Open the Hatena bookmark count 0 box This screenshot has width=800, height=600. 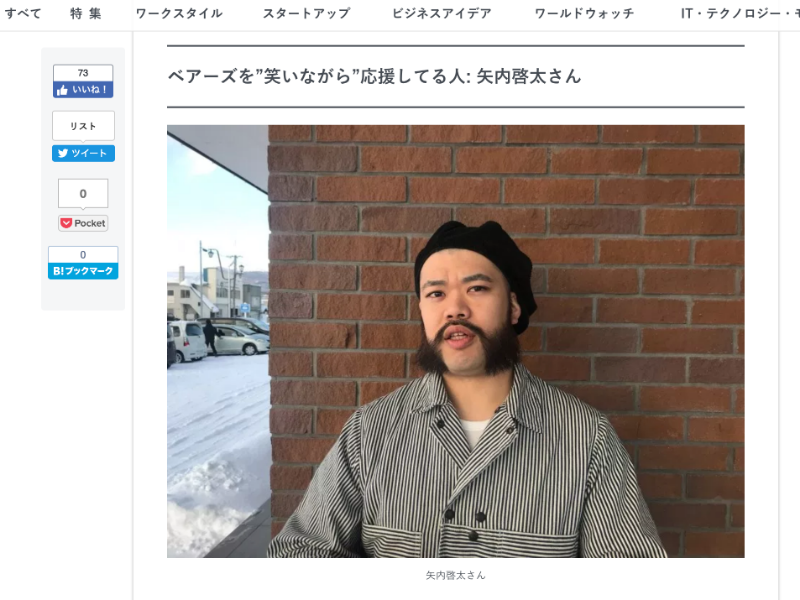pos(83,255)
